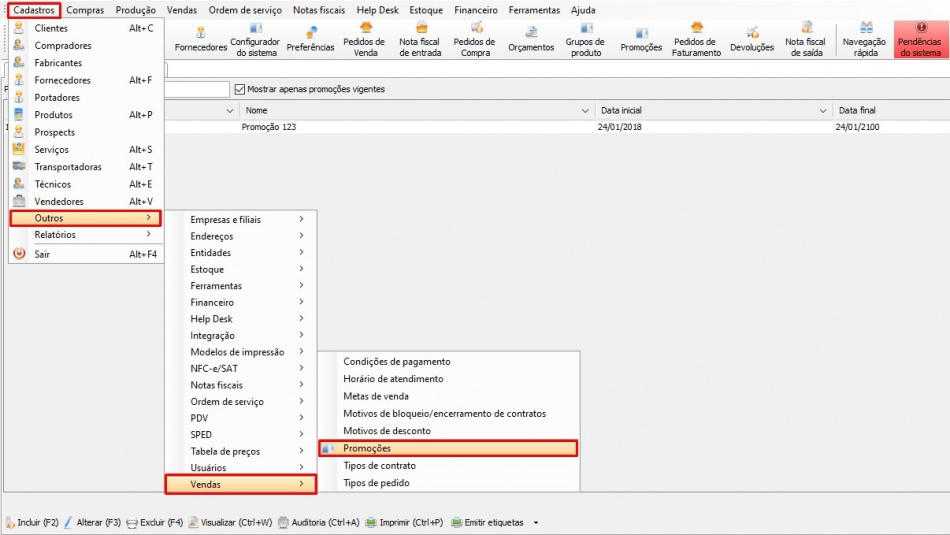Expand the Relatórios submenu entry
Screen dimensions: 950x535
tap(85, 235)
